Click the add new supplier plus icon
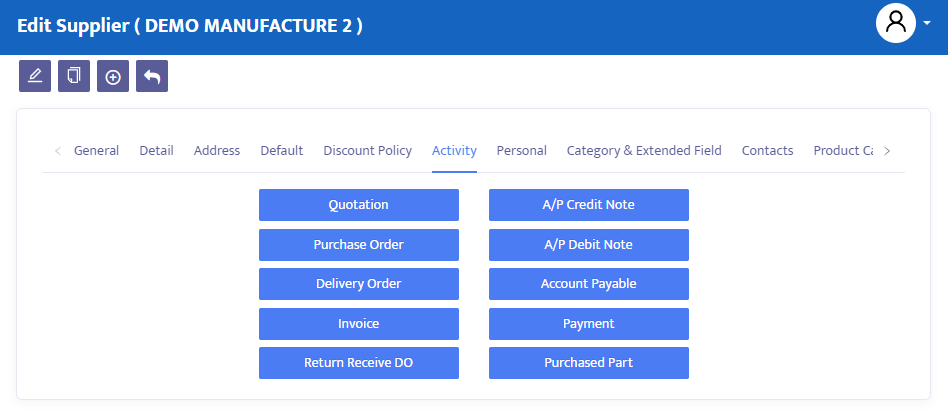Screen dimensions: 948x415 (113, 76)
